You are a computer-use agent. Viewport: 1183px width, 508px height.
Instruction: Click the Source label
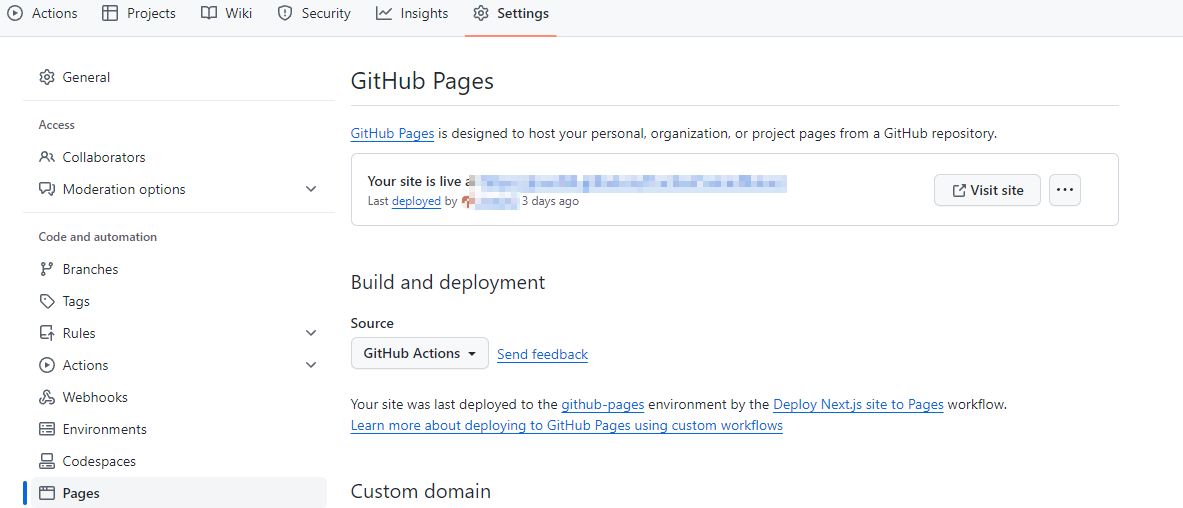tap(372, 323)
